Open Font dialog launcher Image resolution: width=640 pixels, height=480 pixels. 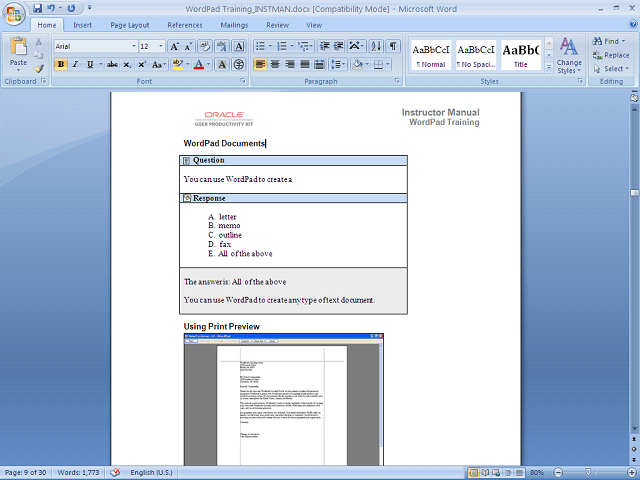pyautogui.click(x=243, y=81)
